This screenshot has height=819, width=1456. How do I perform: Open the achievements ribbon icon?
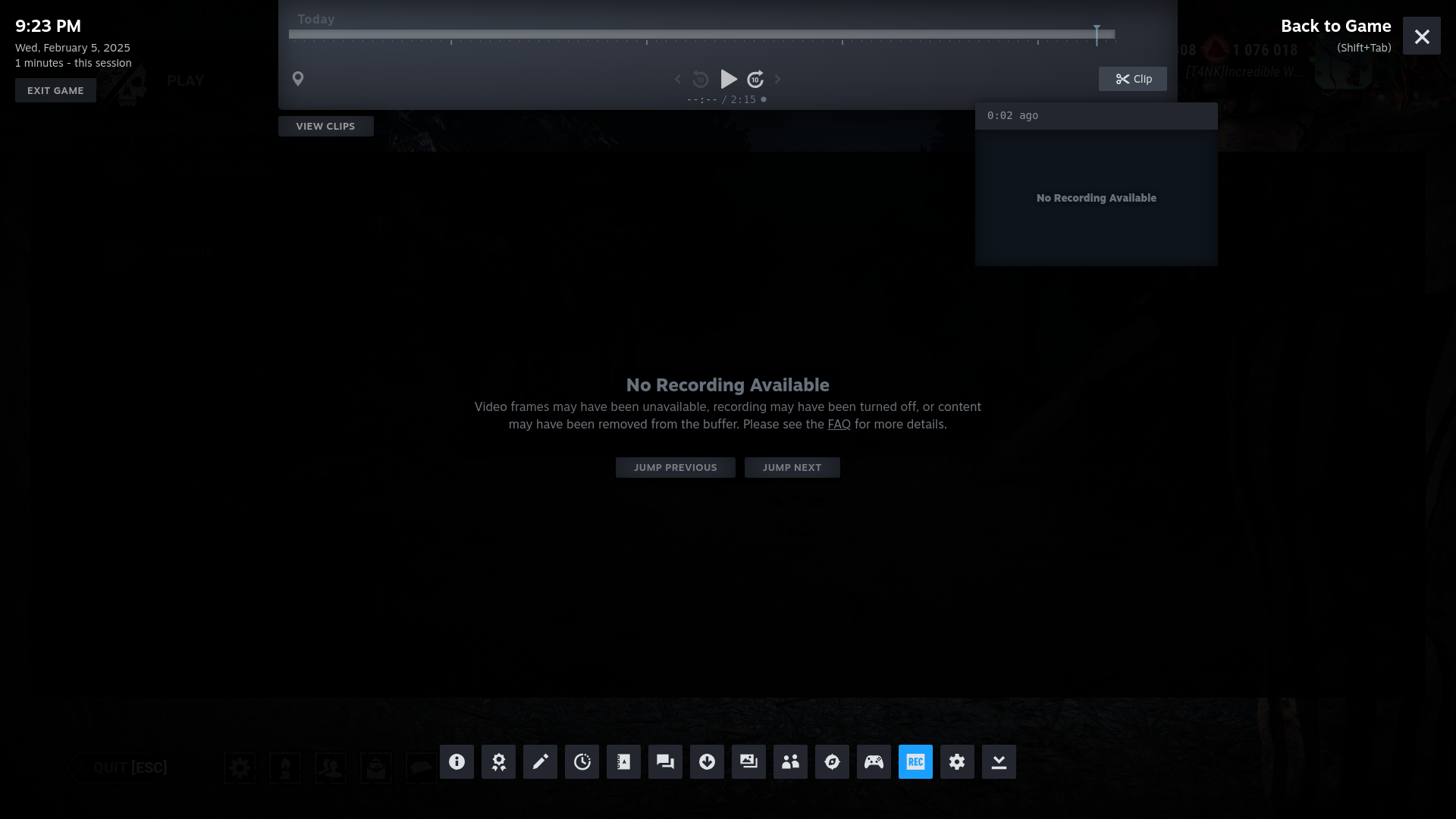click(x=498, y=761)
